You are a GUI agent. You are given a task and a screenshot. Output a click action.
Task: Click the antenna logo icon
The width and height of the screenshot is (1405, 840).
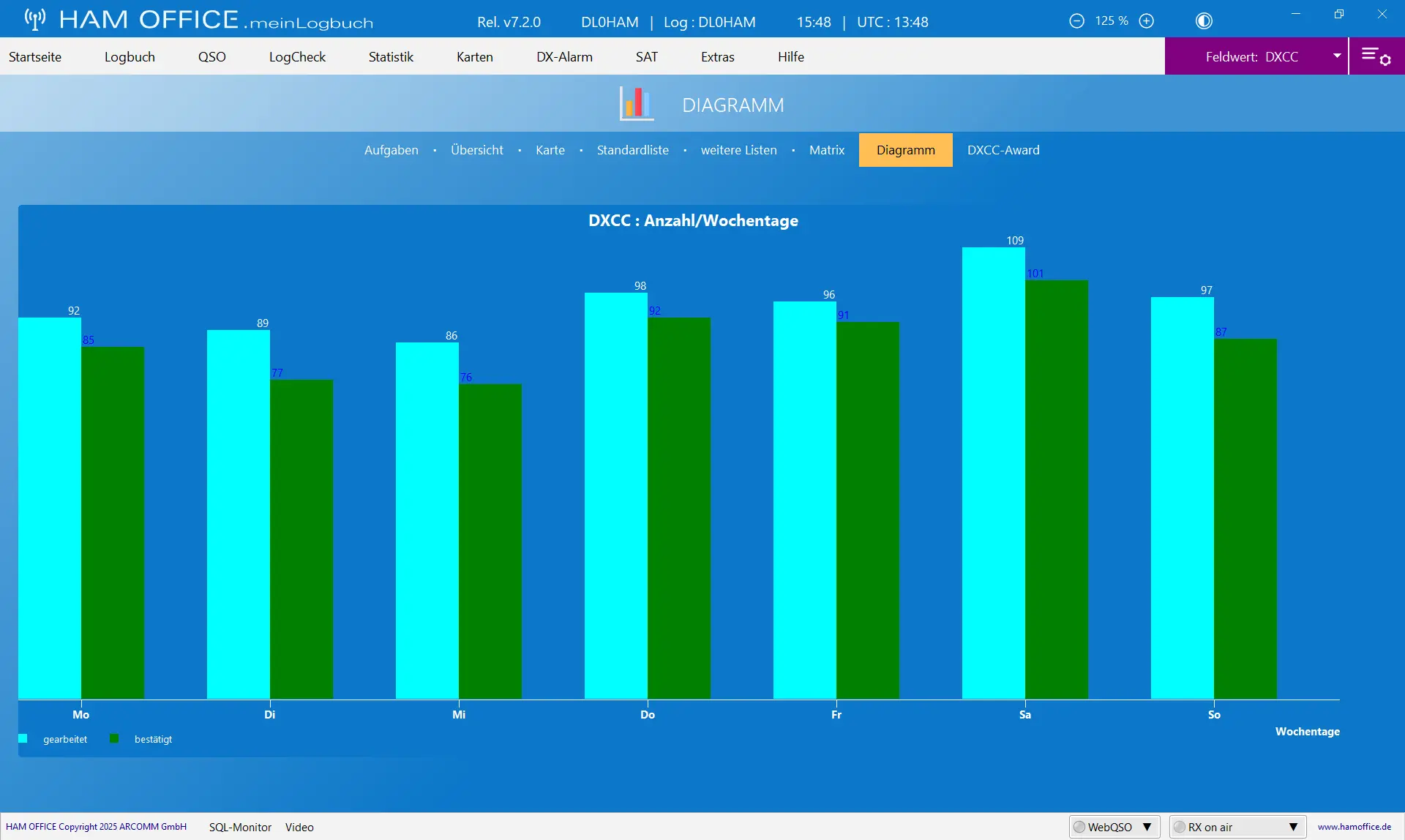pyautogui.click(x=35, y=19)
